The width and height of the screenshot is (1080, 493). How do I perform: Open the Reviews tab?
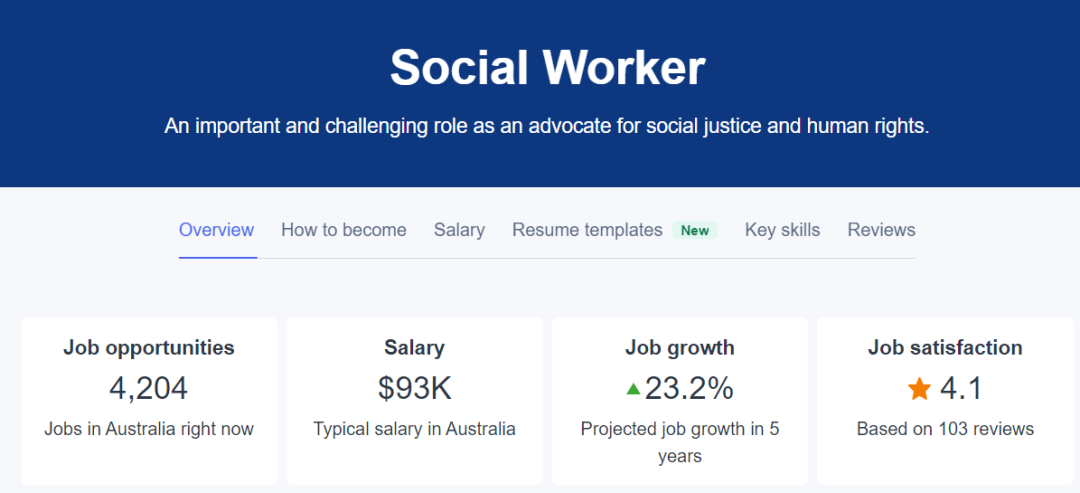(882, 230)
